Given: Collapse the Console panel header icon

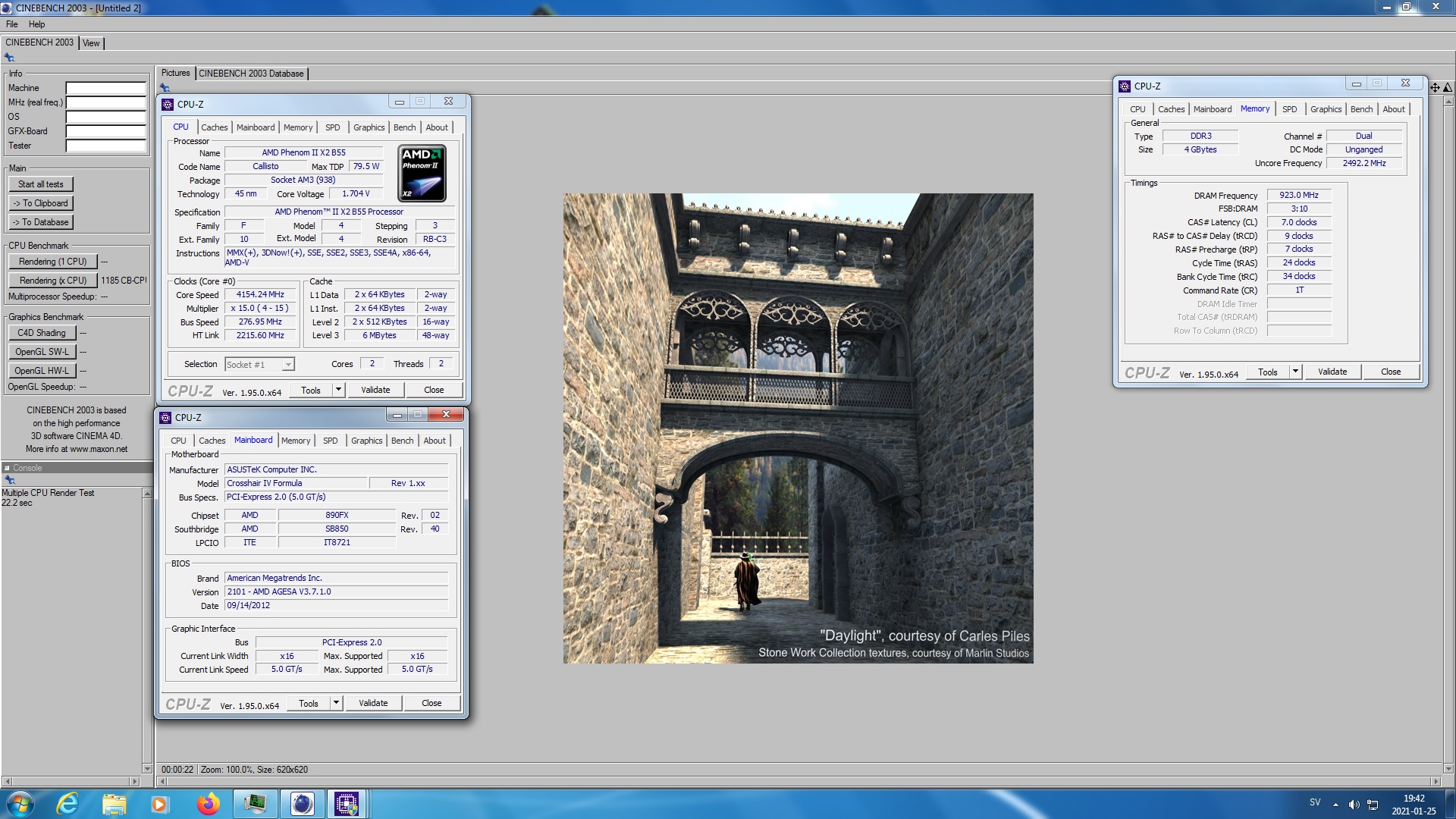Looking at the screenshot, I should coord(7,468).
